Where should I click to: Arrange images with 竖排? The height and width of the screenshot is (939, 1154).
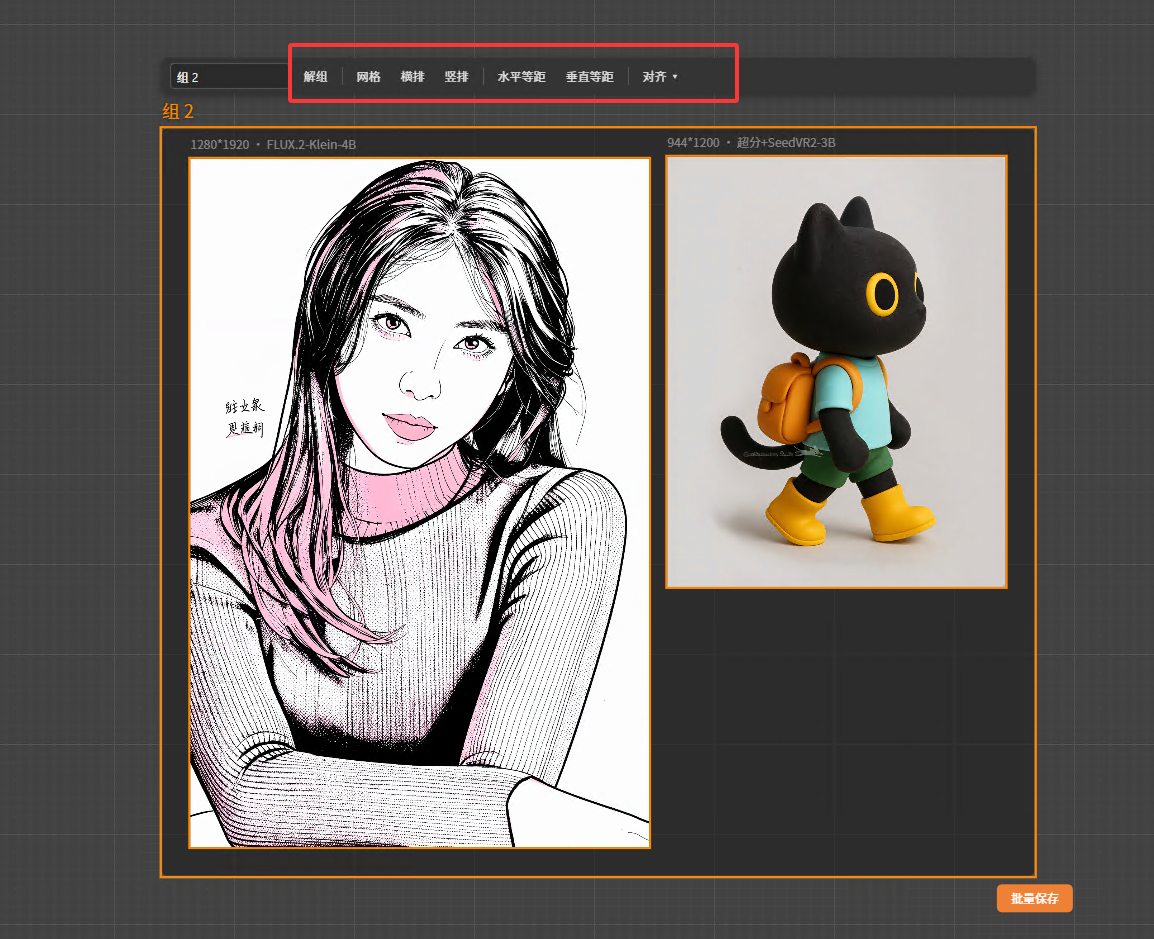(456, 77)
